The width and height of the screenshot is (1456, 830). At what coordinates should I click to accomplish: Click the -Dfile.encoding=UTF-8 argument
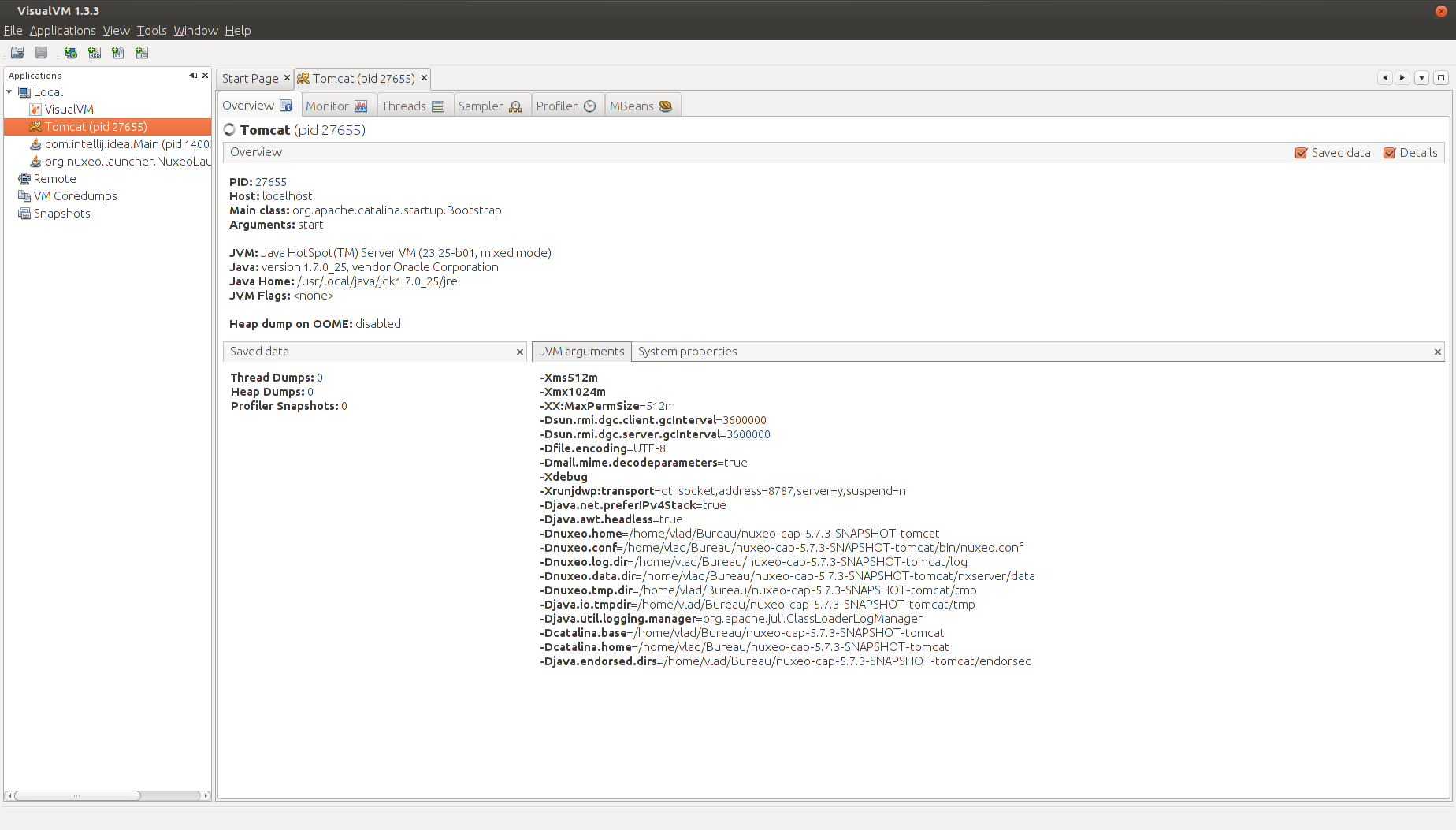pos(603,448)
